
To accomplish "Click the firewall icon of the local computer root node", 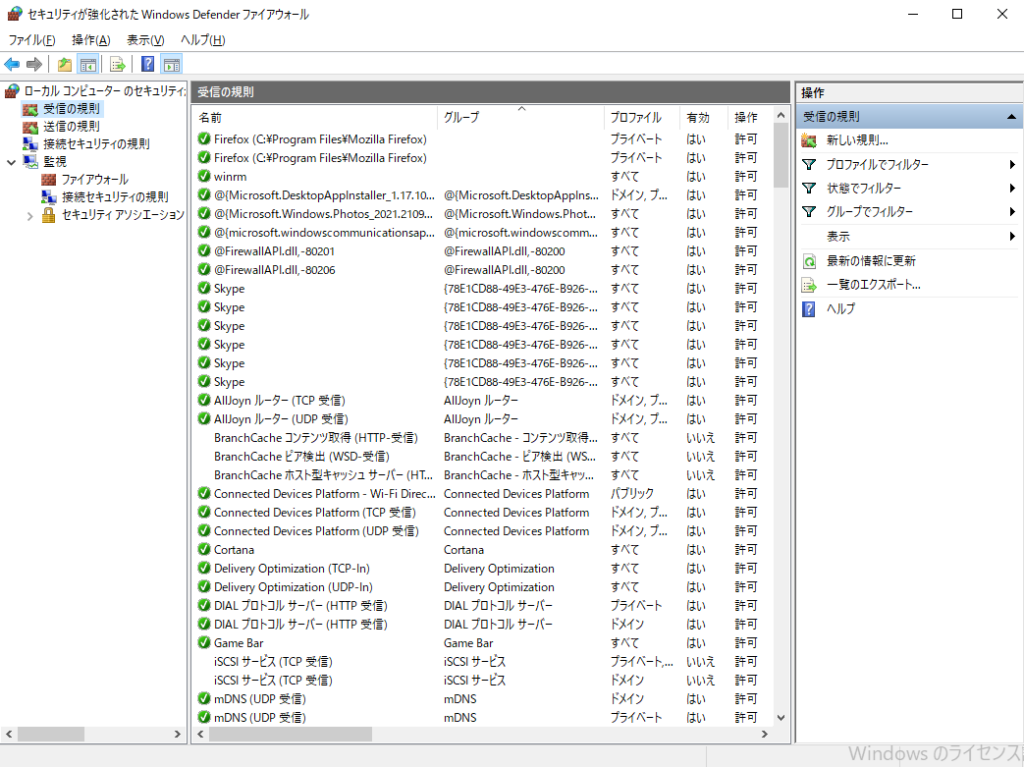I will pos(12,91).
